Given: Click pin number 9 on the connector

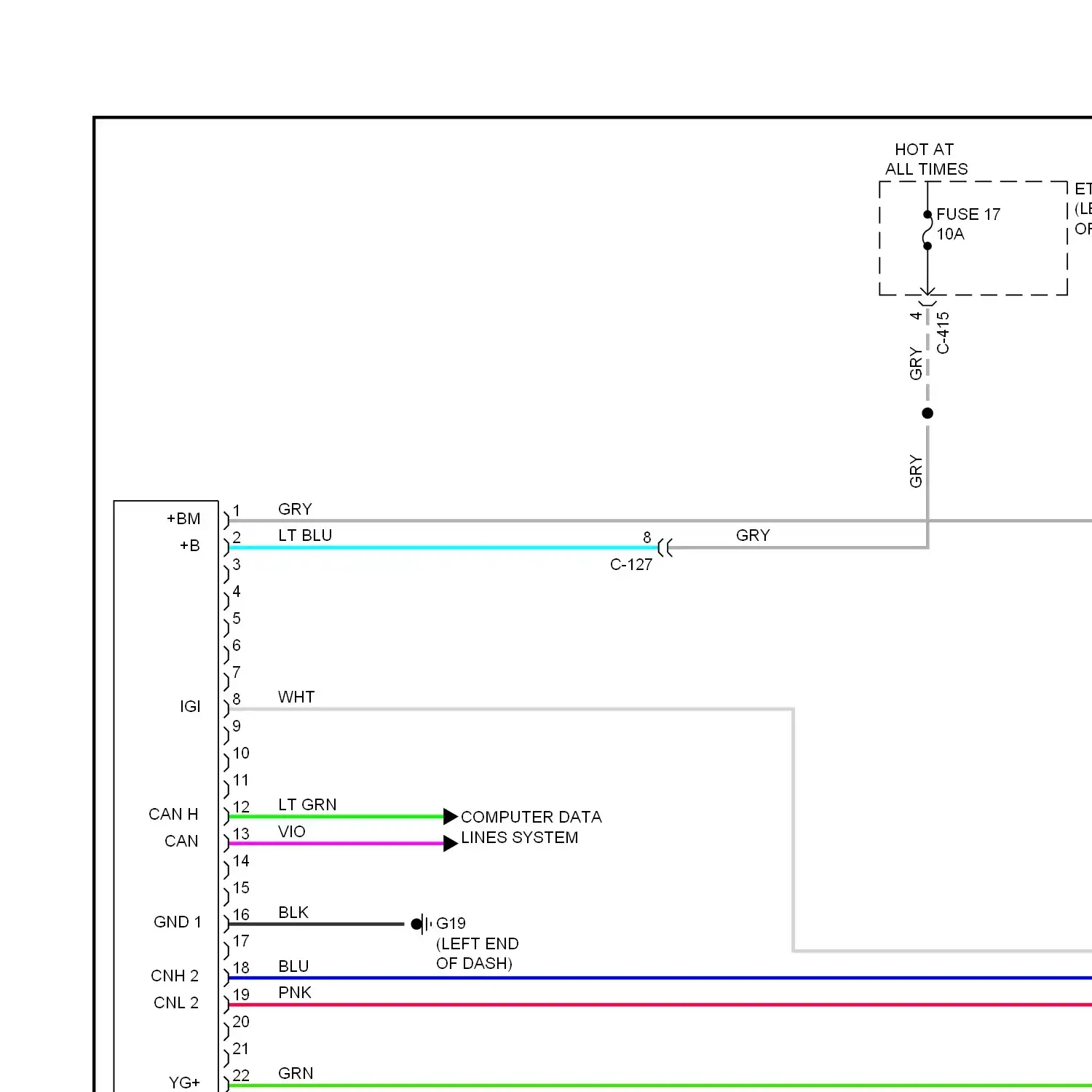Looking at the screenshot, I should (x=237, y=727).
